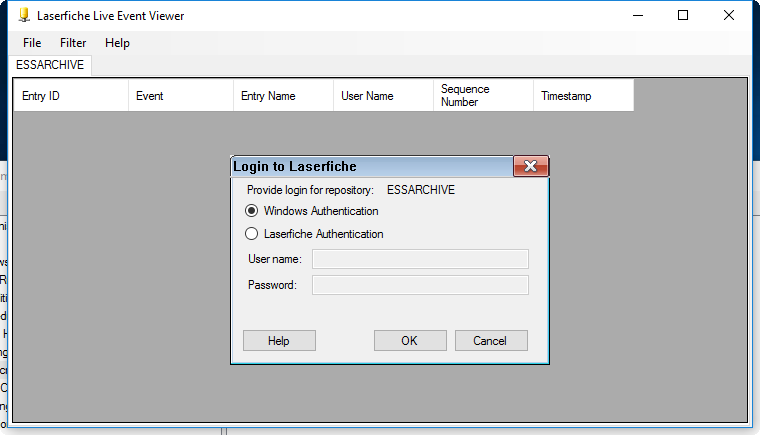Confirm login with OK button
The width and height of the screenshot is (760, 435).
(410, 340)
